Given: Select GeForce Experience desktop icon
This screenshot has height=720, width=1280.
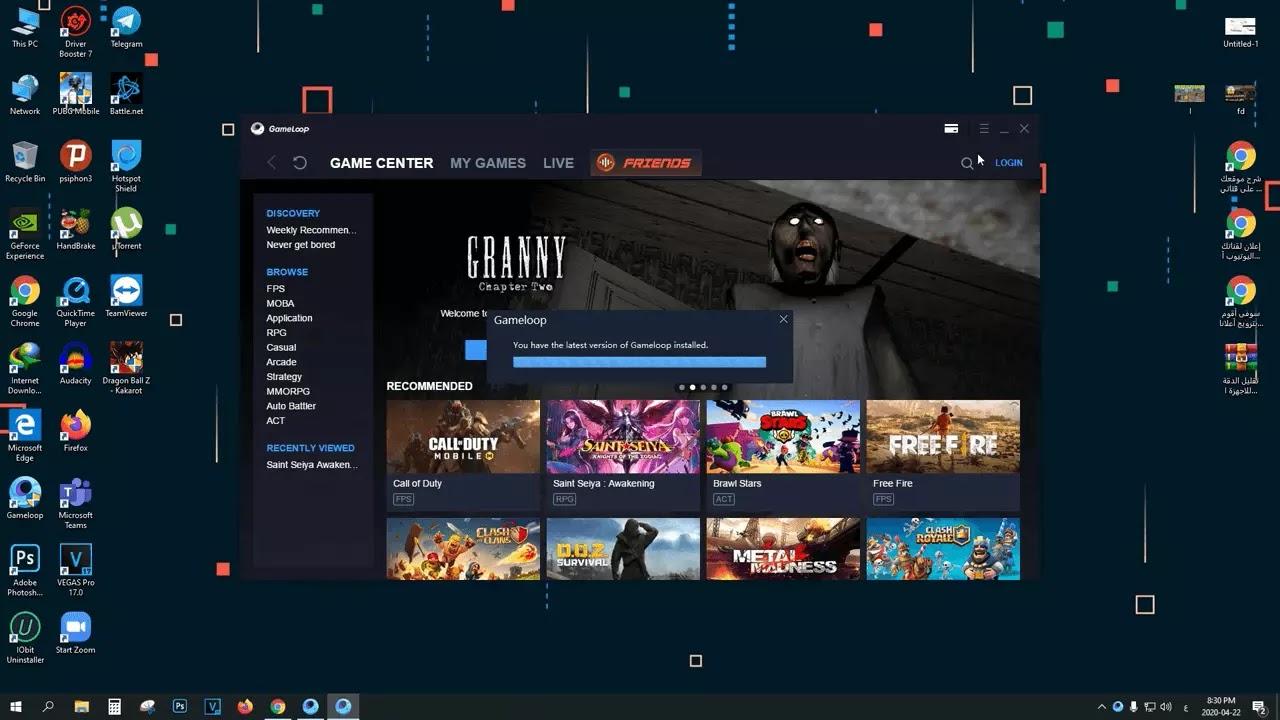Looking at the screenshot, I should [x=25, y=234].
